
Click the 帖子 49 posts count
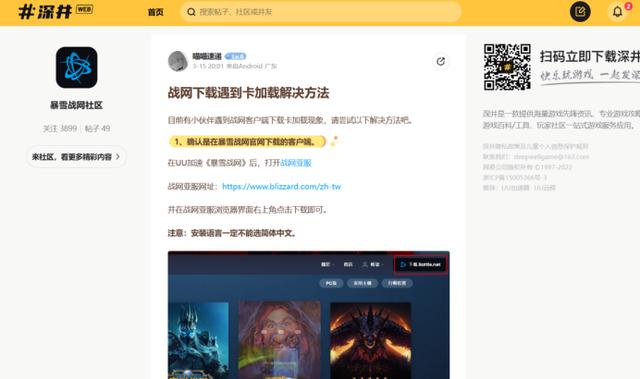pyautogui.click(x=98, y=129)
